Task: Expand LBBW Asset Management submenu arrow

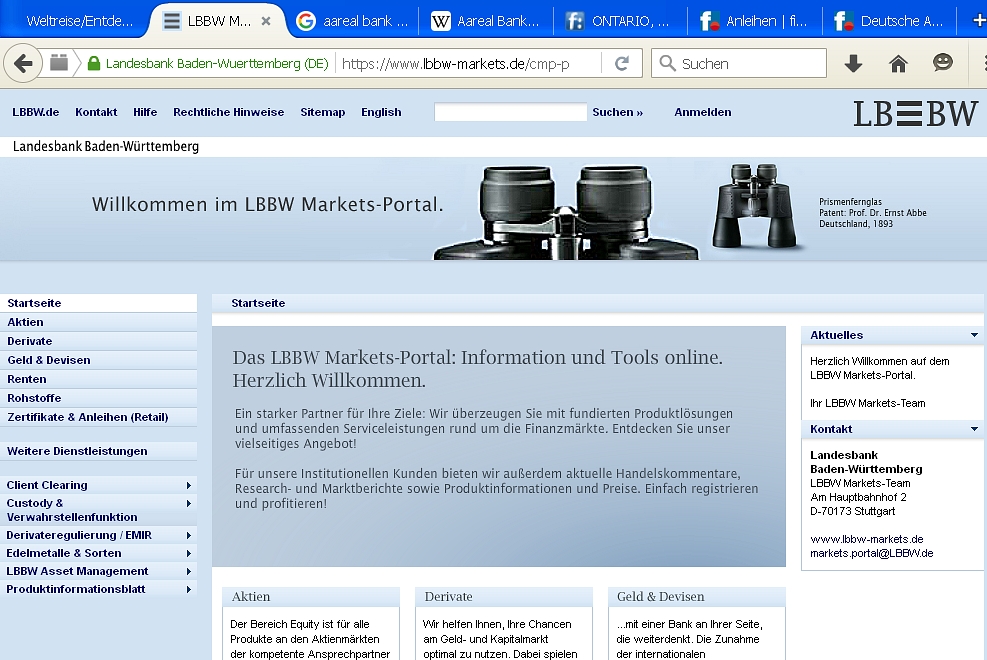Action: [x=188, y=571]
